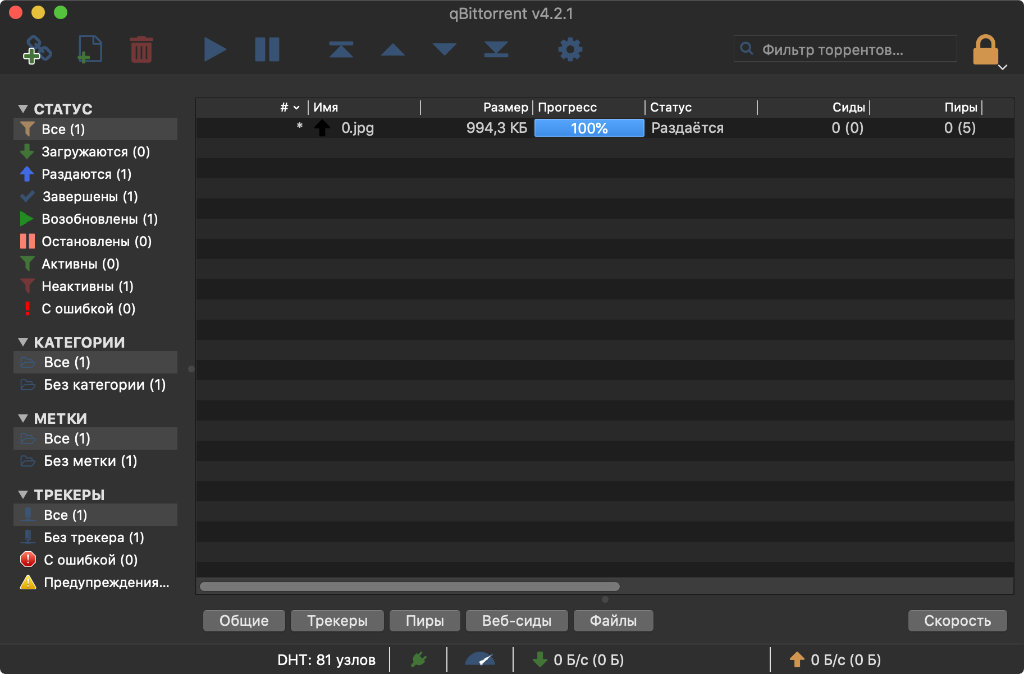Pause torrents with the pause icon

click(267, 49)
